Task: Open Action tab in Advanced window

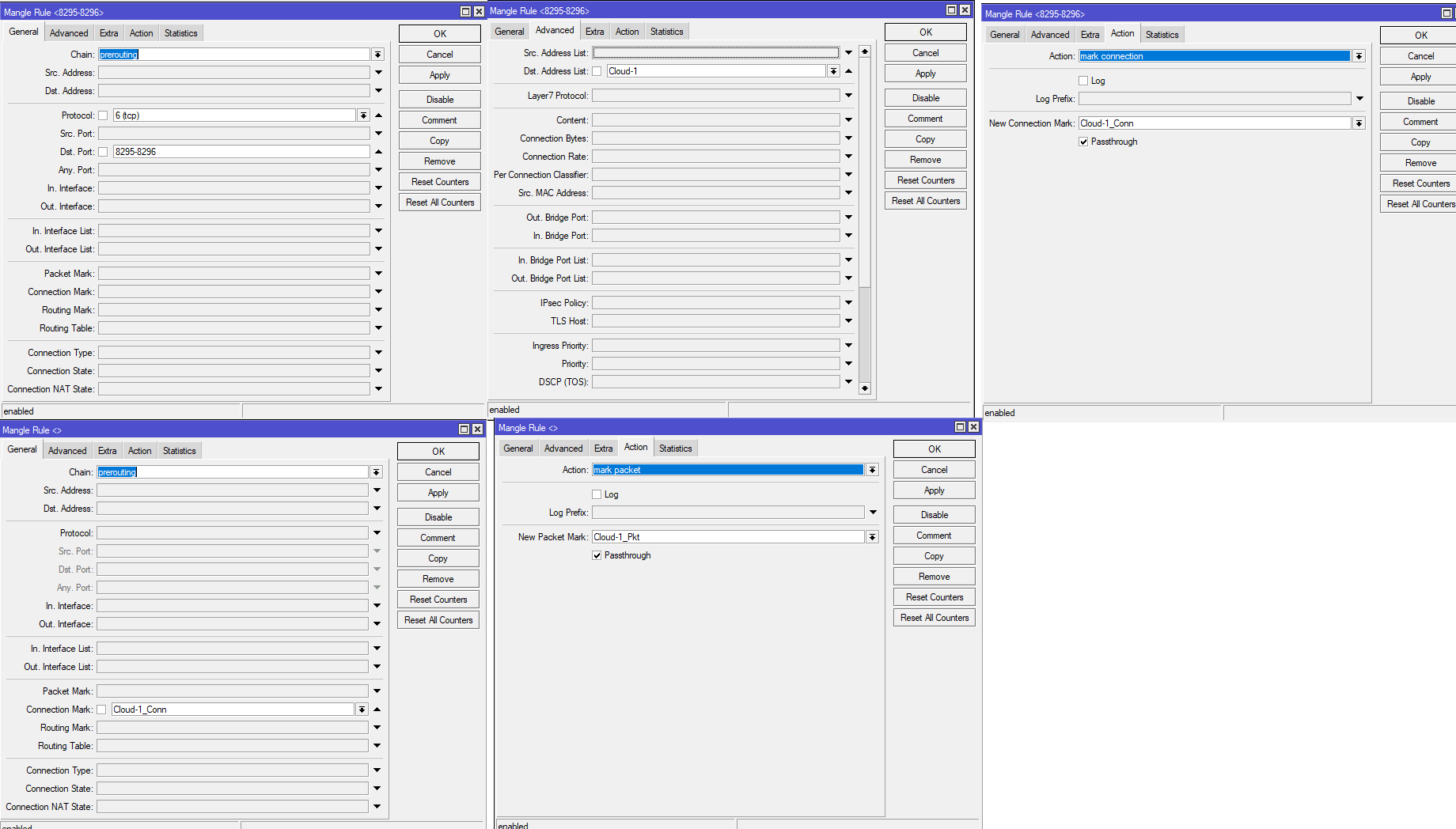Action: point(628,32)
